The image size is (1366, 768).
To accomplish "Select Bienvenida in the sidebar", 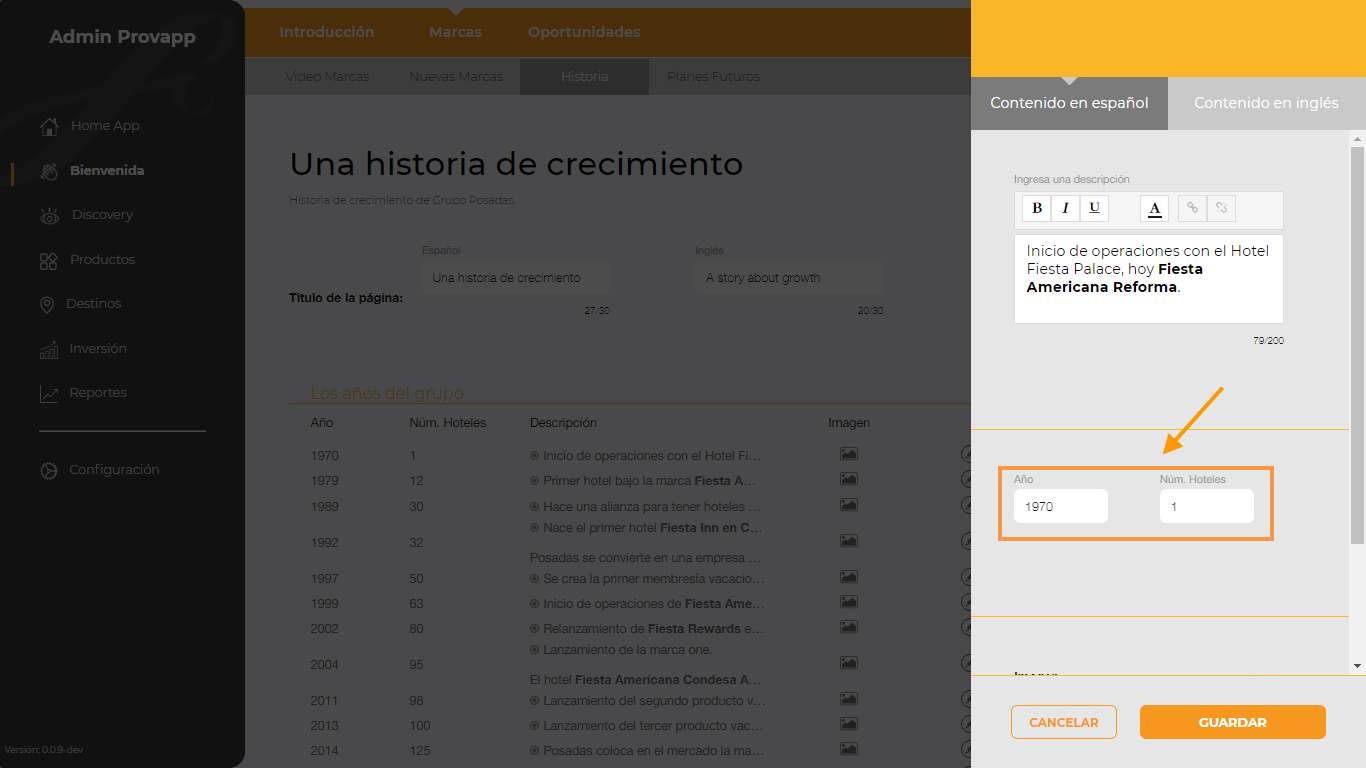I will tap(92, 171).
